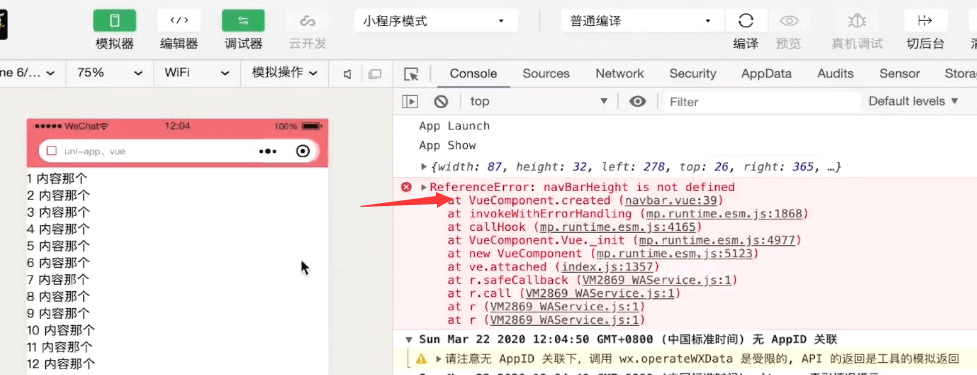
Task: Open the 模拟操作 dropdown
Action: 284,73
